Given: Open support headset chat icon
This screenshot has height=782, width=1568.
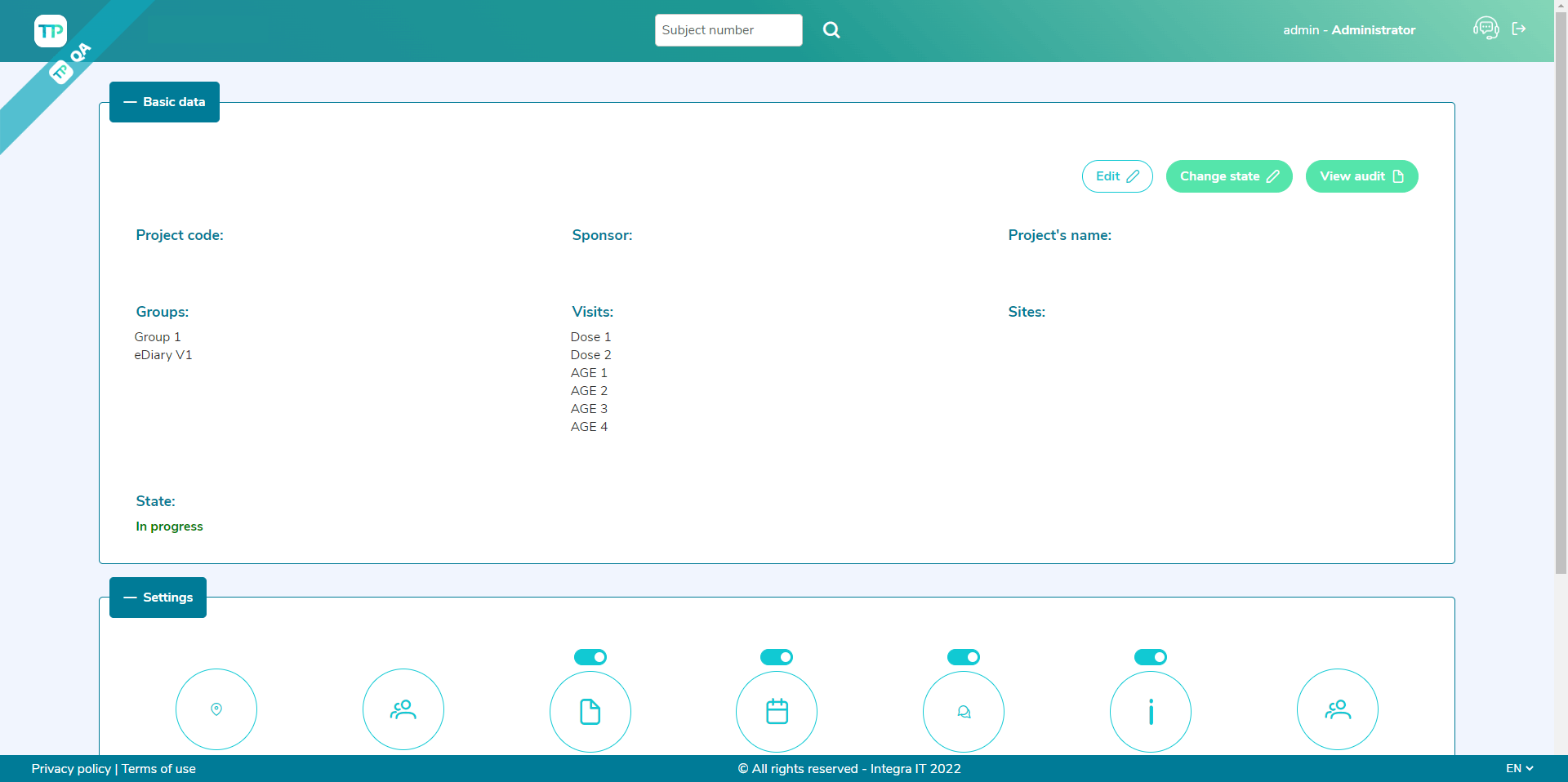Looking at the screenshot, I should (x=1486, y=29).
